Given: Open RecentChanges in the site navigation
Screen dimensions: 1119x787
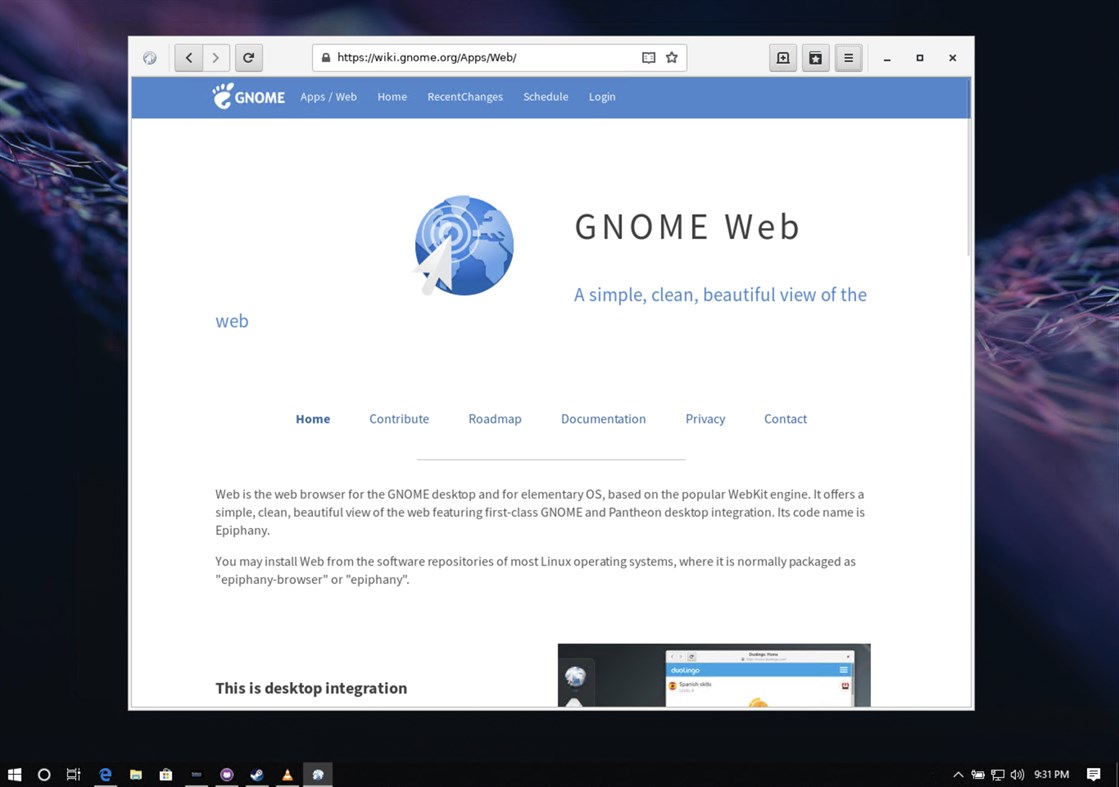Looking at the screenshot, I should (x=465, y=96).
